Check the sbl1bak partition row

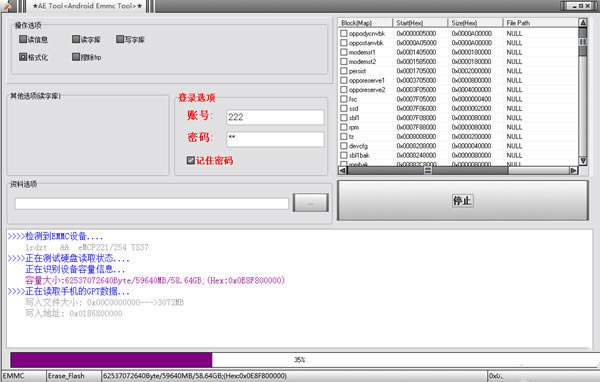[344, 155]
